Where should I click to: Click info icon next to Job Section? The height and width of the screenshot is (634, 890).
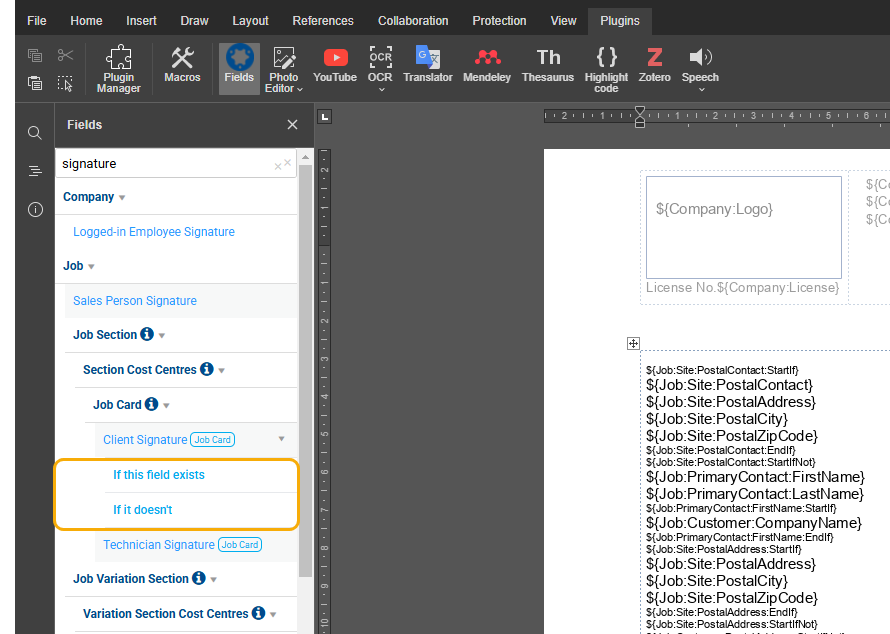pyautogui.click(x=147, y=335)
